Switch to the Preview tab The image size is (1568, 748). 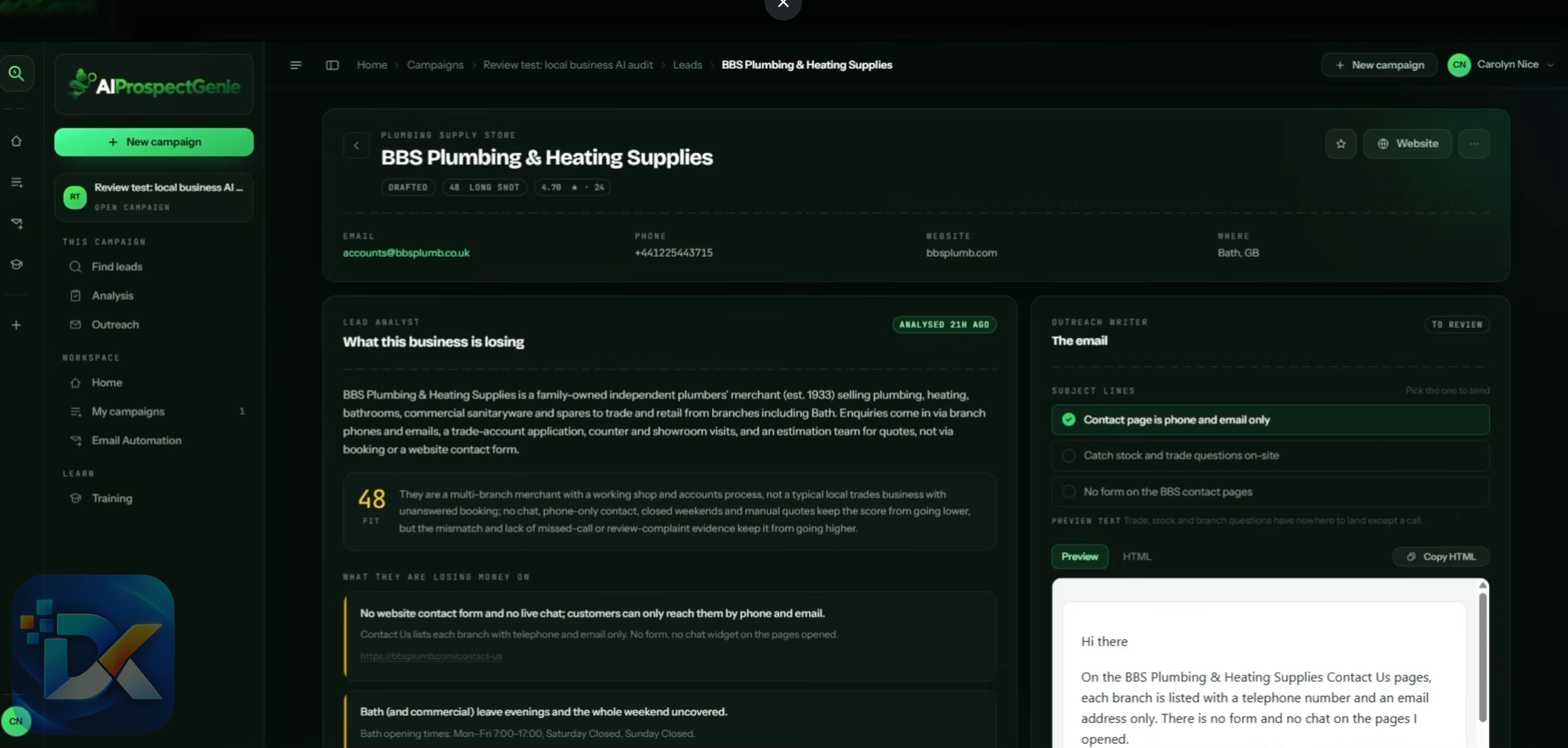(x=1079, y=557)
